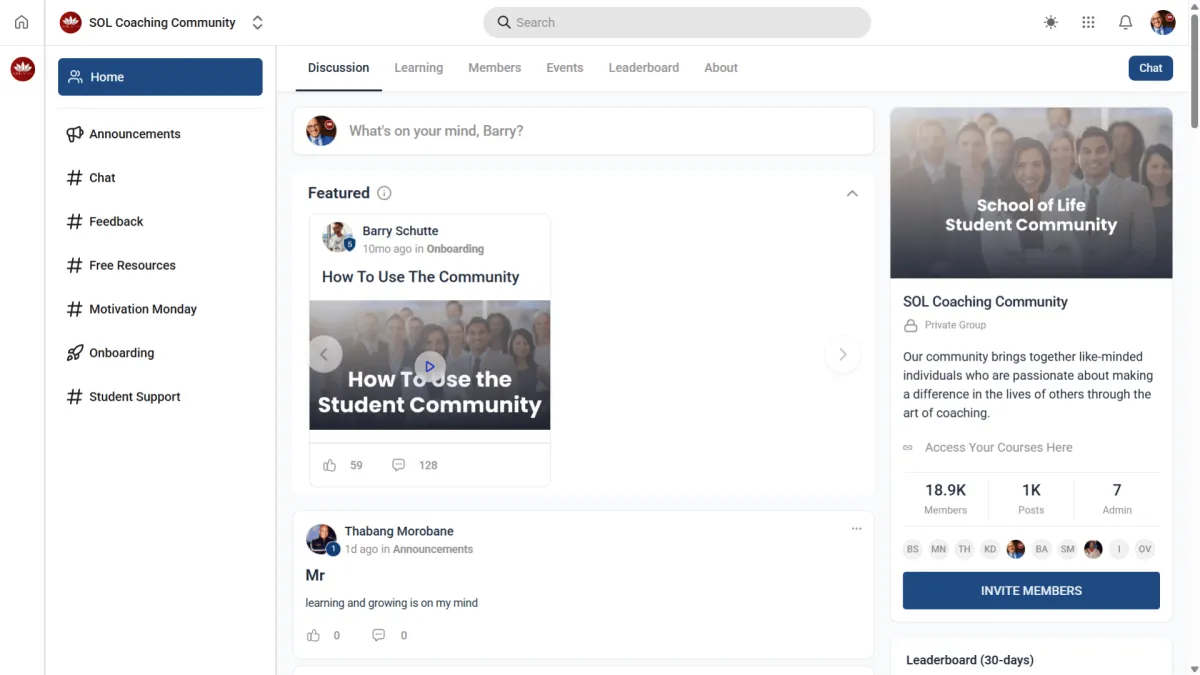This screenshot has width=1200, height=675.
Task: Open notifications bell
Action: pos(1126,22)
